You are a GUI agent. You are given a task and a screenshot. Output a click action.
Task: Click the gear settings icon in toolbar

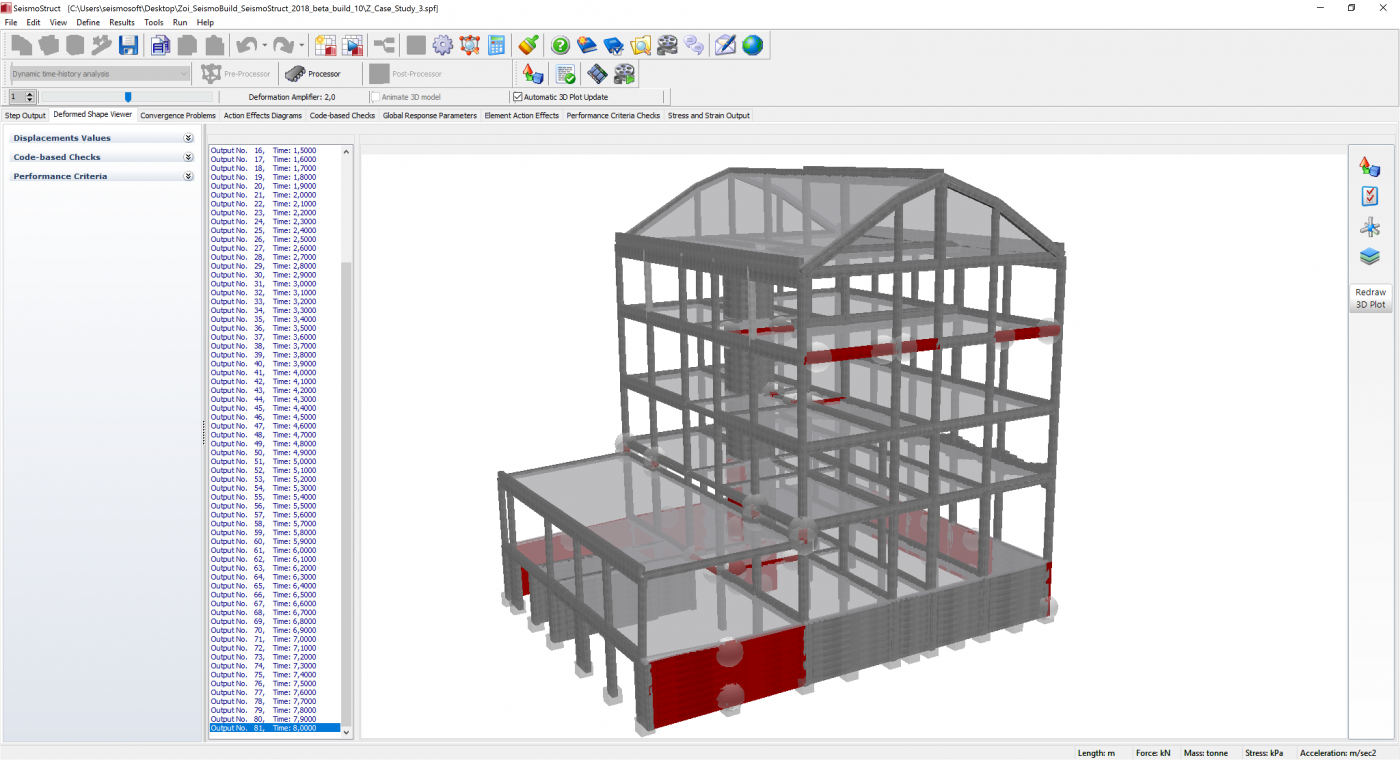click(x=443, y=45)
